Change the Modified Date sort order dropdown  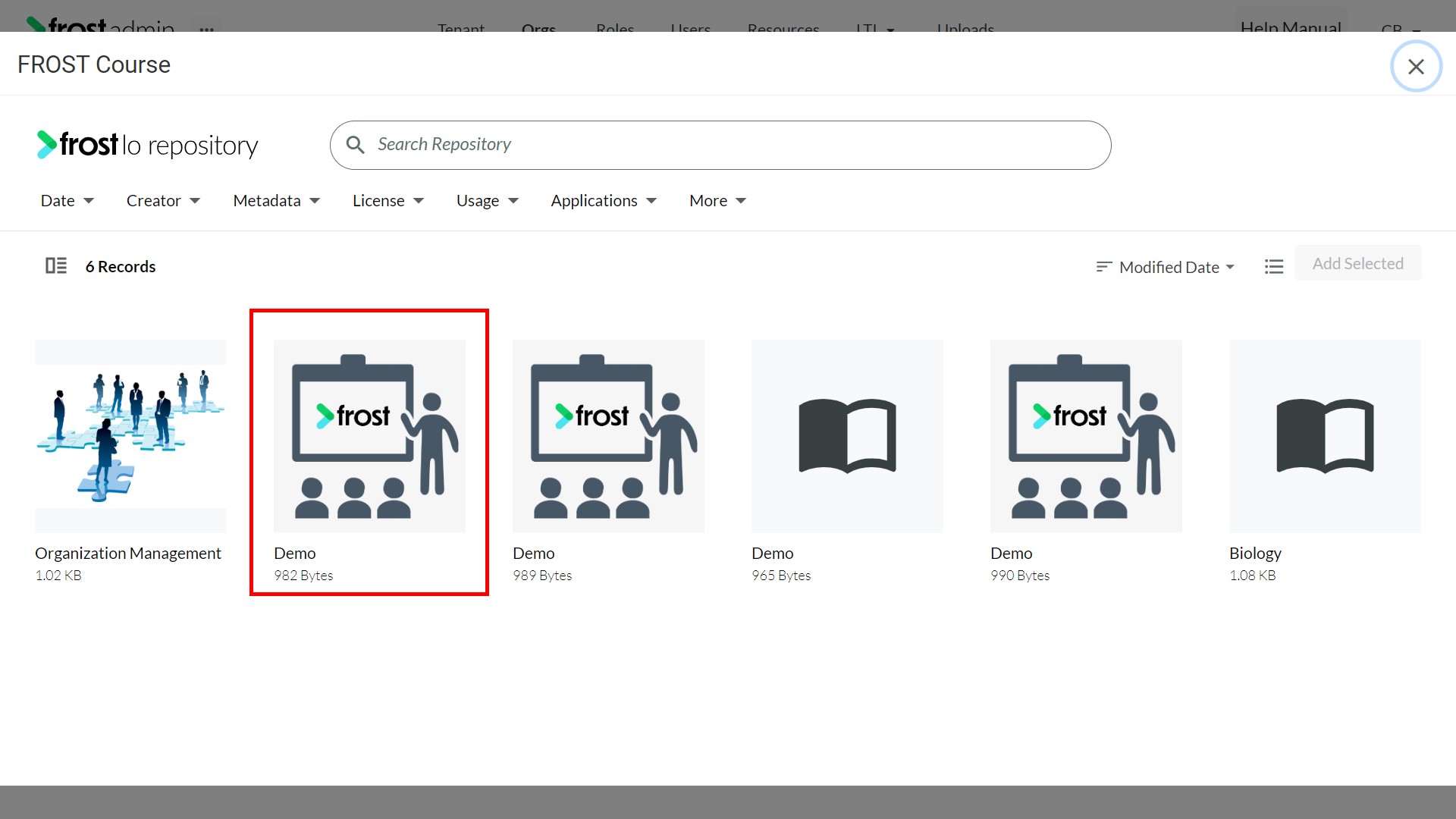(x=1166, y=267)
